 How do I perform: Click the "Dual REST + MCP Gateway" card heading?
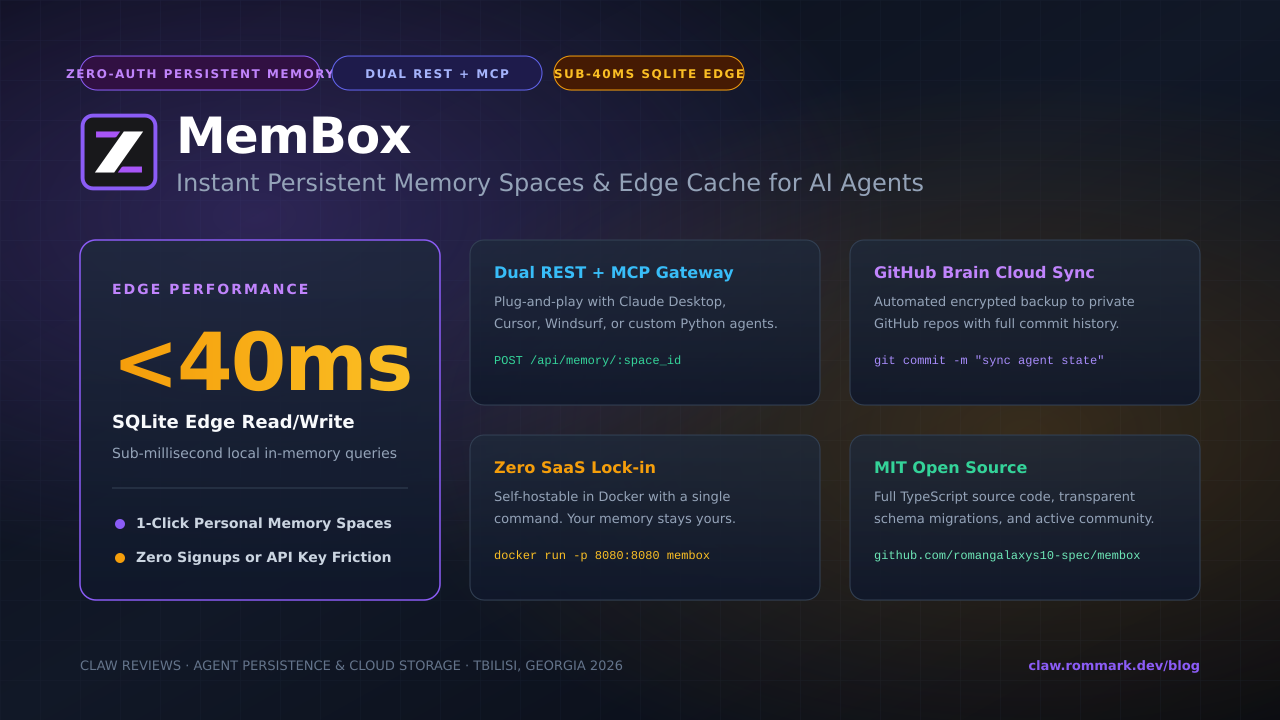[x=614, y=273]
